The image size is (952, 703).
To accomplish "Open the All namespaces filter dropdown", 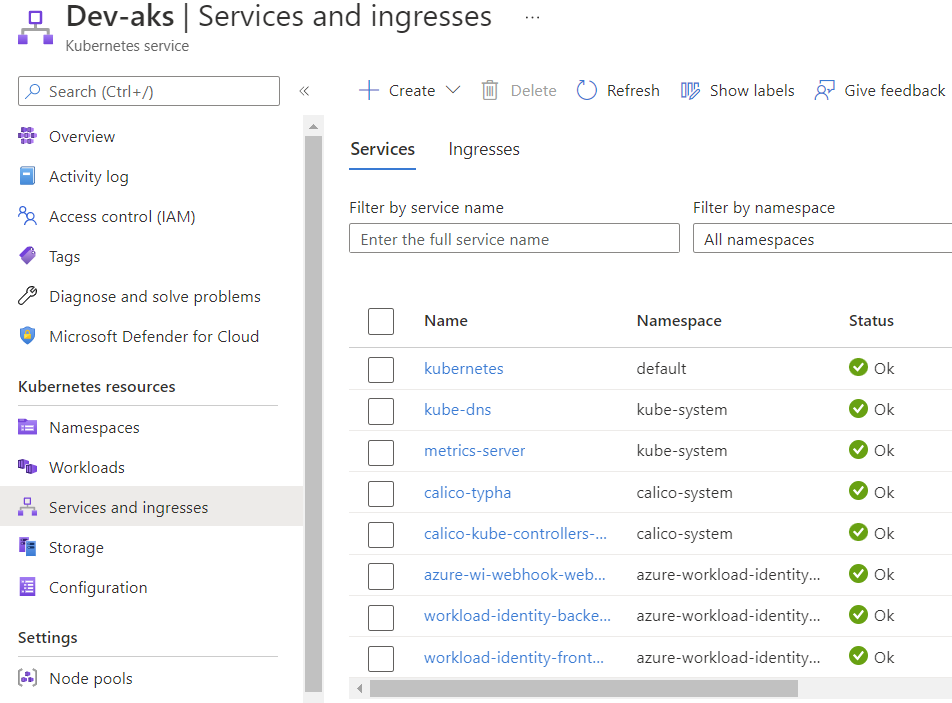I will coord(823,238).
